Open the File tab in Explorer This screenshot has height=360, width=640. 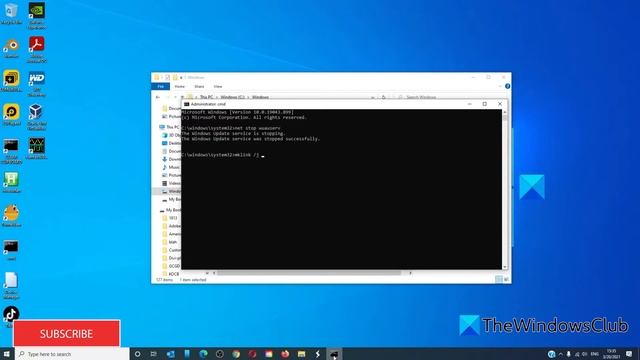point(160,87)
